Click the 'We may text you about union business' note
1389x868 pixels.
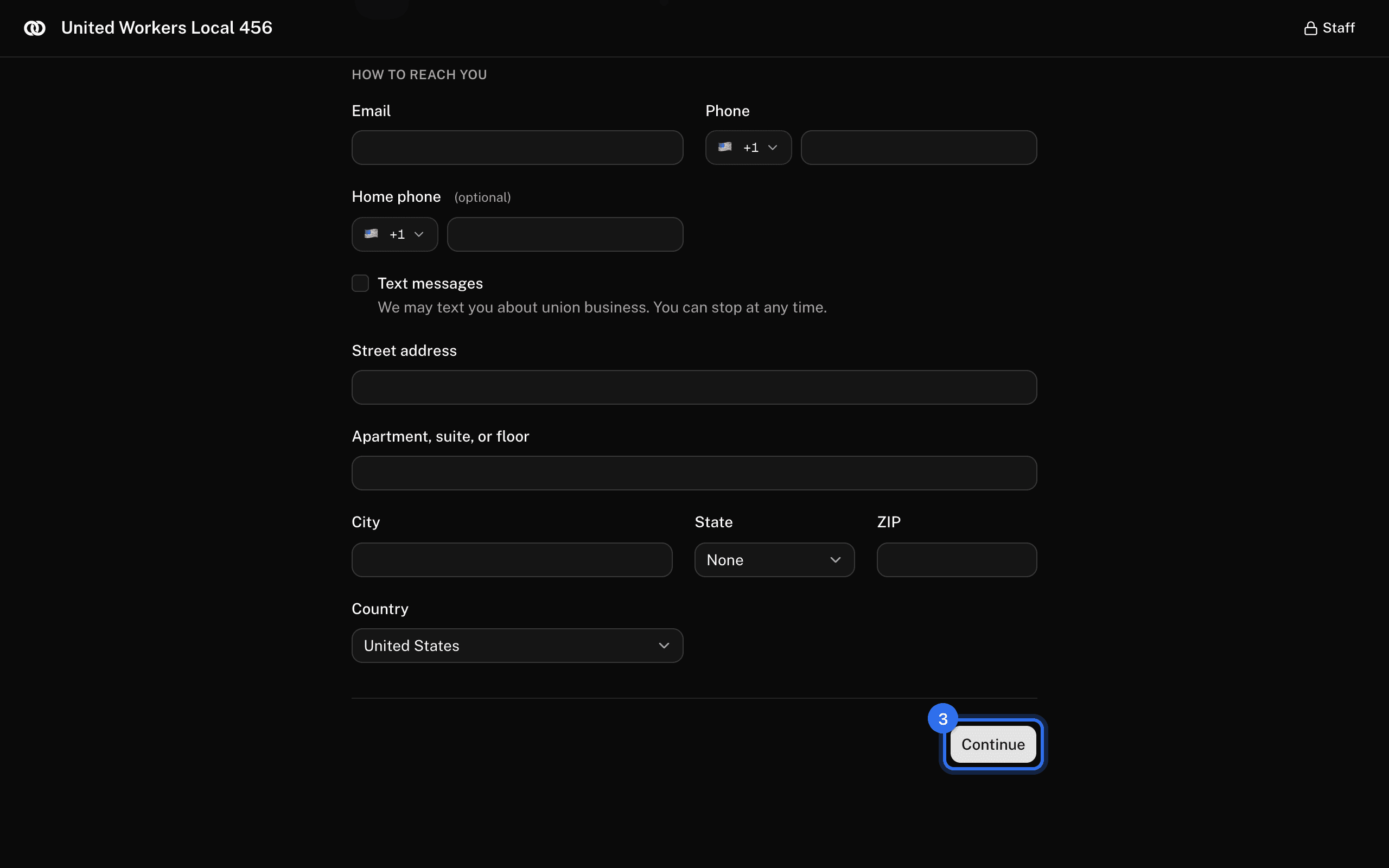click(x=602, y=308)
